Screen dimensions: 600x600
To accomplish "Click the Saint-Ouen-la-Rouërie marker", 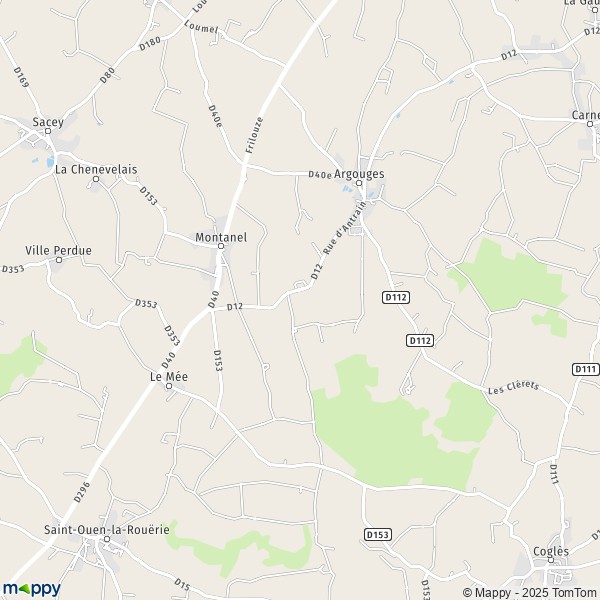I will 107,539.
